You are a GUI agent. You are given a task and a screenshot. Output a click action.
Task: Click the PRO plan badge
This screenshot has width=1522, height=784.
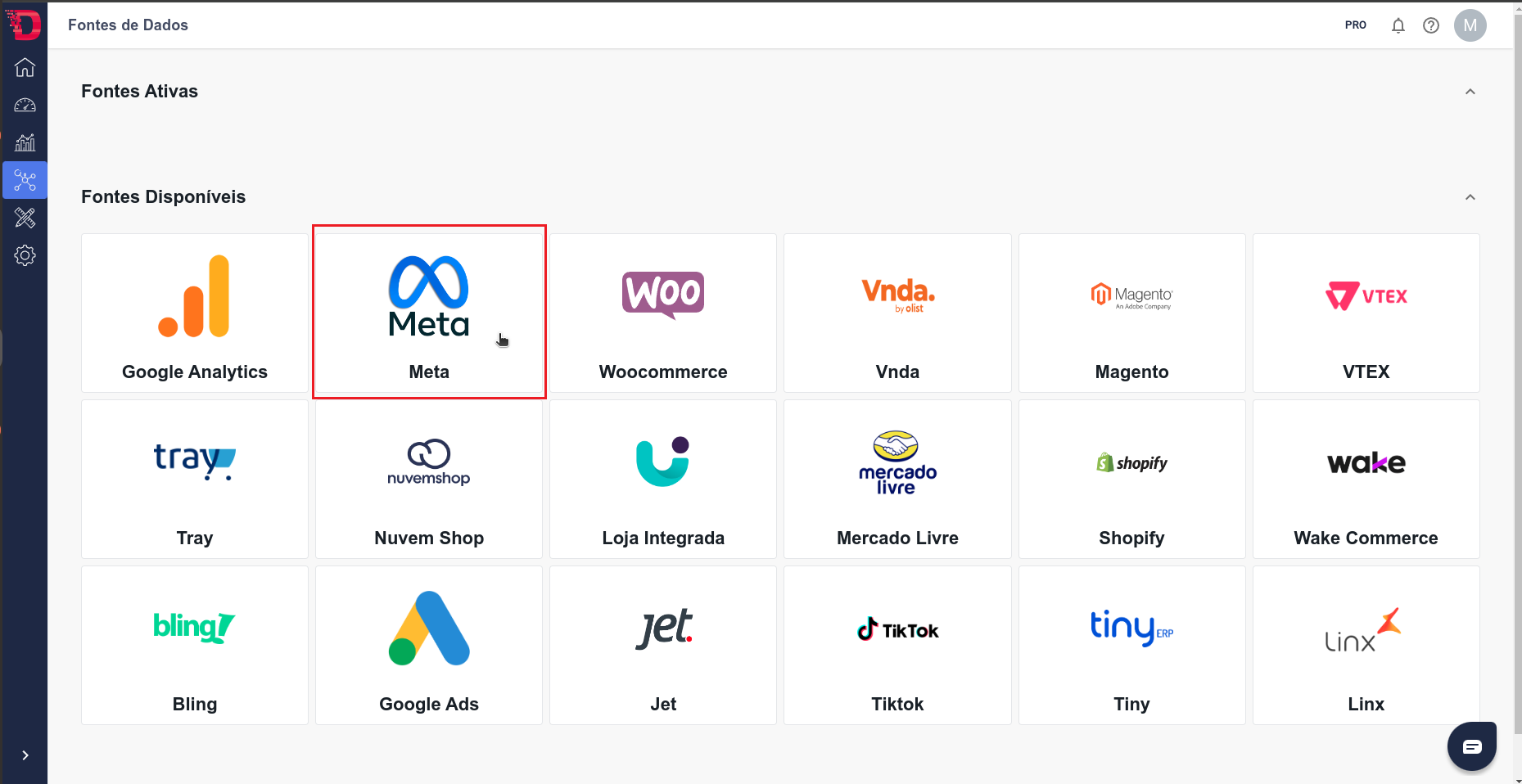click(x=1356, y=25)
